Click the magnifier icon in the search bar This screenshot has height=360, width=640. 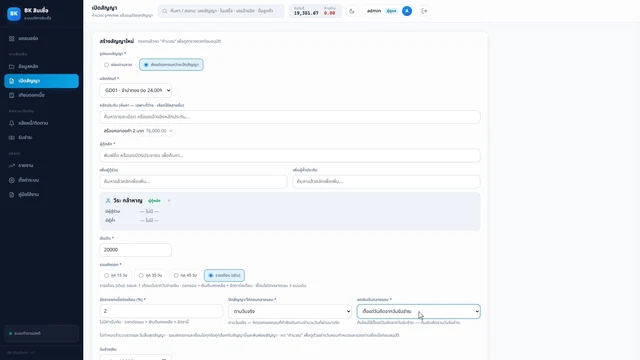point(164,11)
